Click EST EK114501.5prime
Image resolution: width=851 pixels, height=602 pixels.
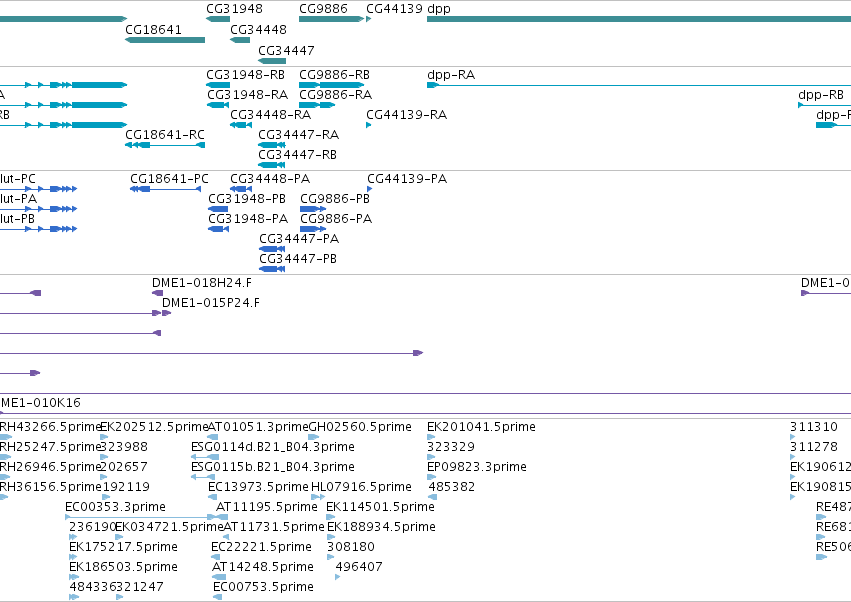[x=380, y=508]
